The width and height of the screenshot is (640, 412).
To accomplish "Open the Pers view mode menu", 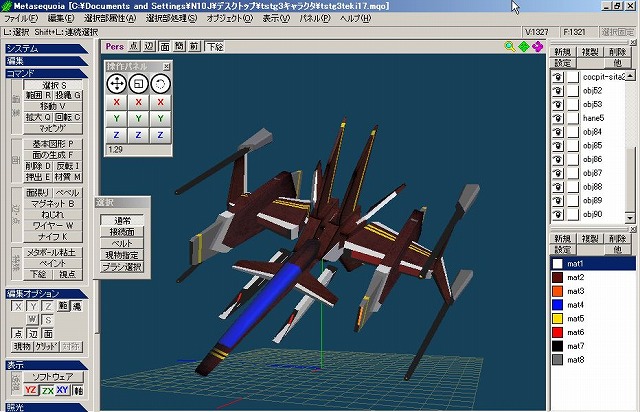I will click(x=114, y=47).
